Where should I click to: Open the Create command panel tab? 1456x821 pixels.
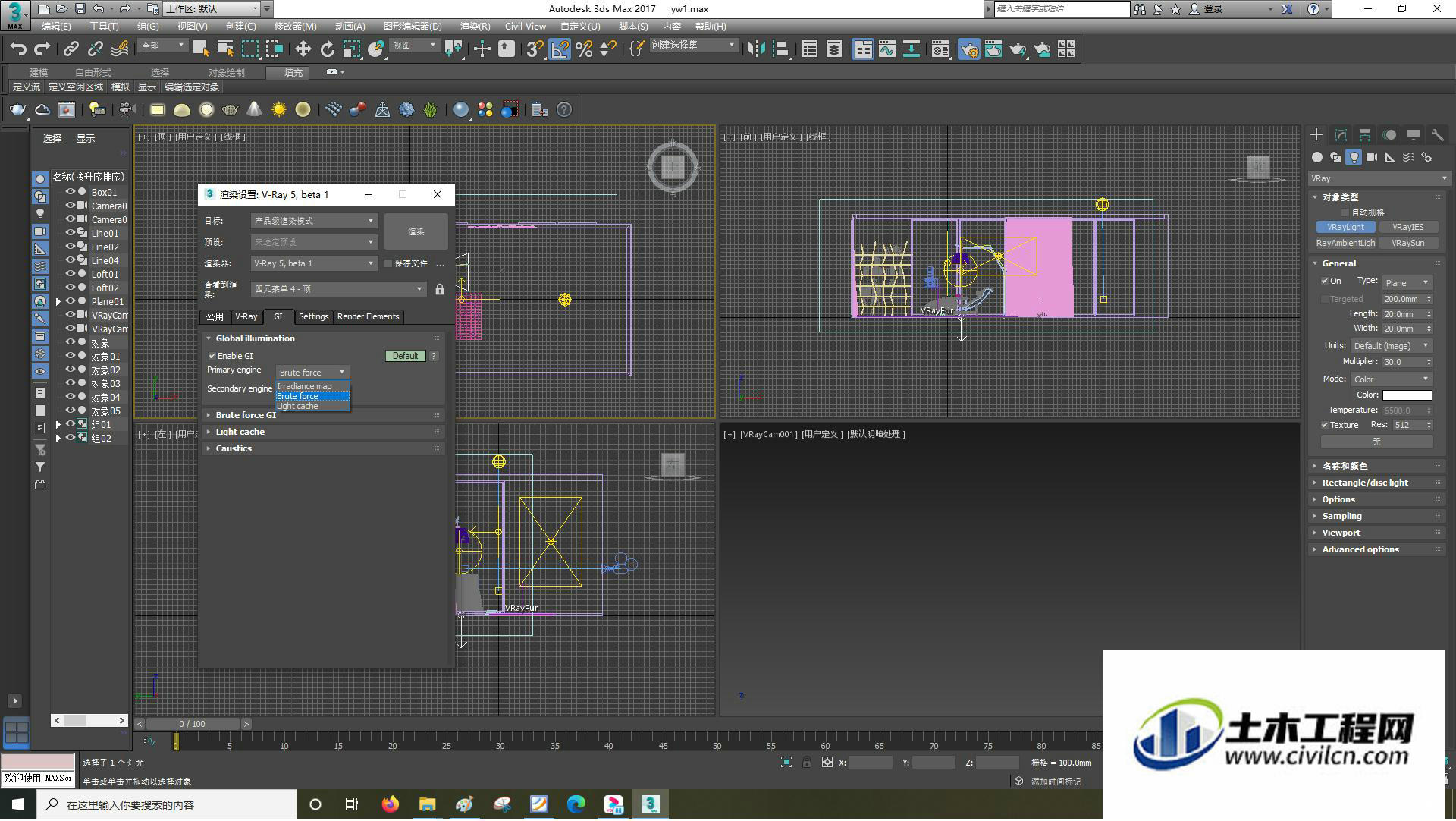pyautogui.click(x=1316, y=134)
